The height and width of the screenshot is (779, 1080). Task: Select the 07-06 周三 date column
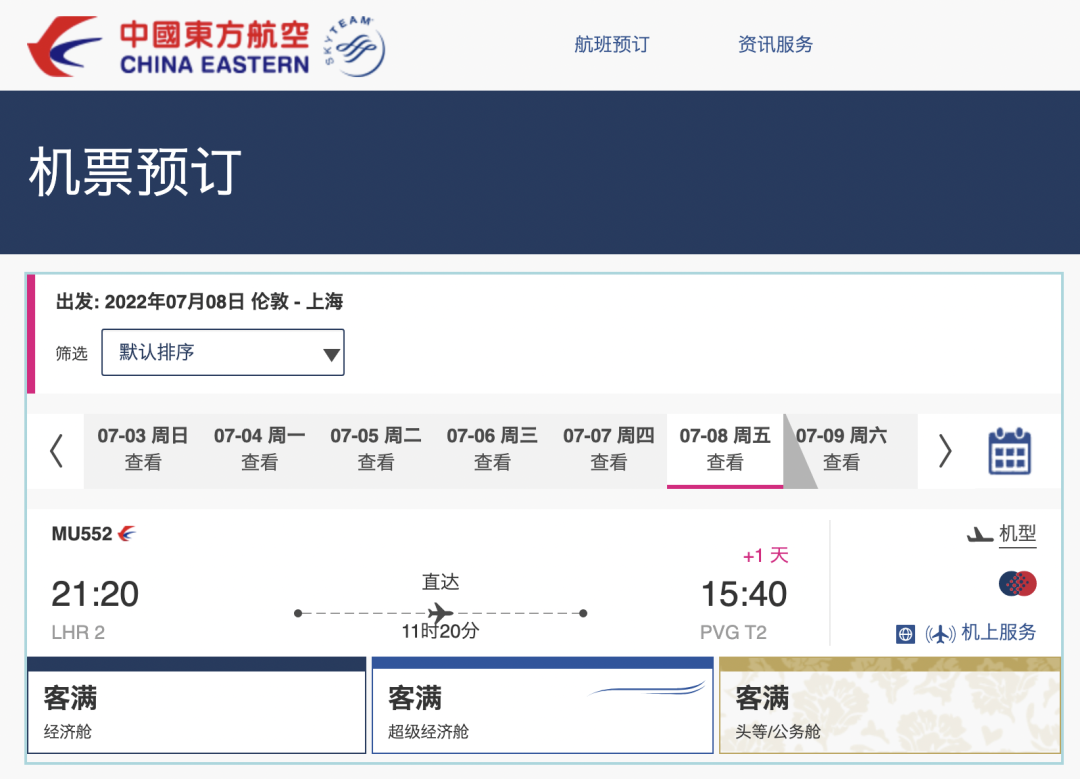coord(491,451)
